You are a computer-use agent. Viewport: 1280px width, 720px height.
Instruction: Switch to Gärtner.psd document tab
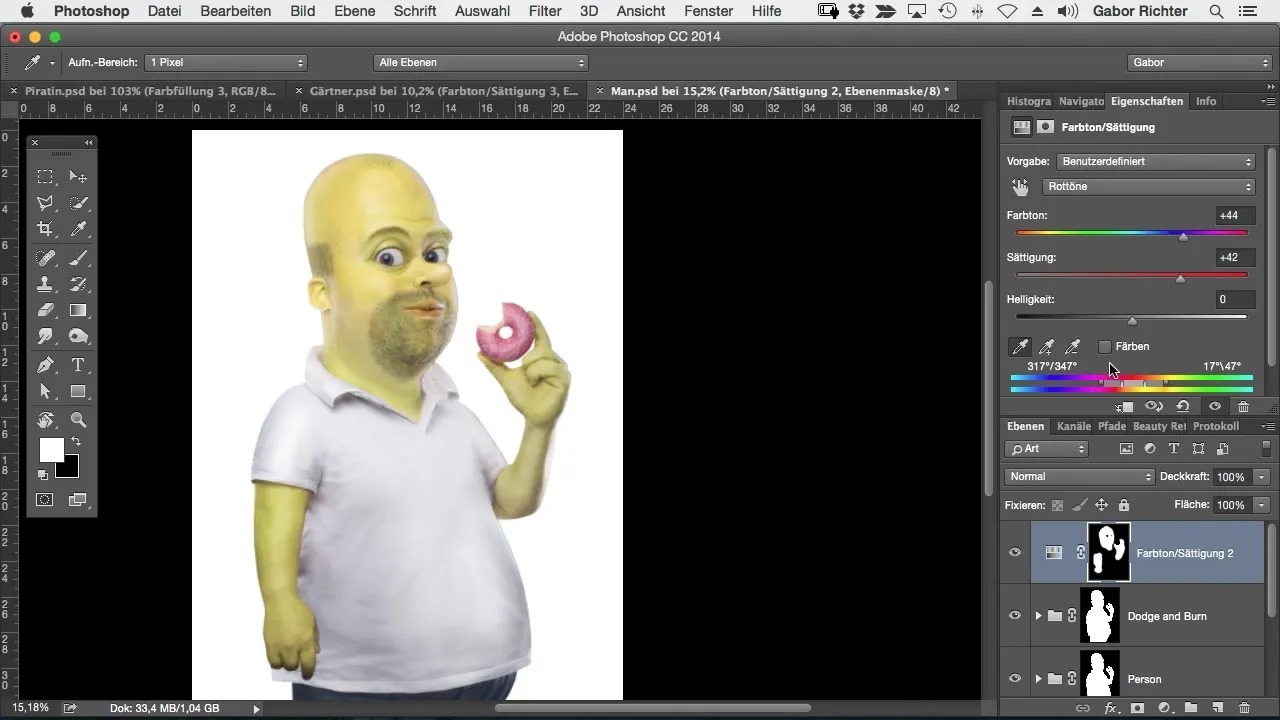pyautogui.click(x=444, y=90)
